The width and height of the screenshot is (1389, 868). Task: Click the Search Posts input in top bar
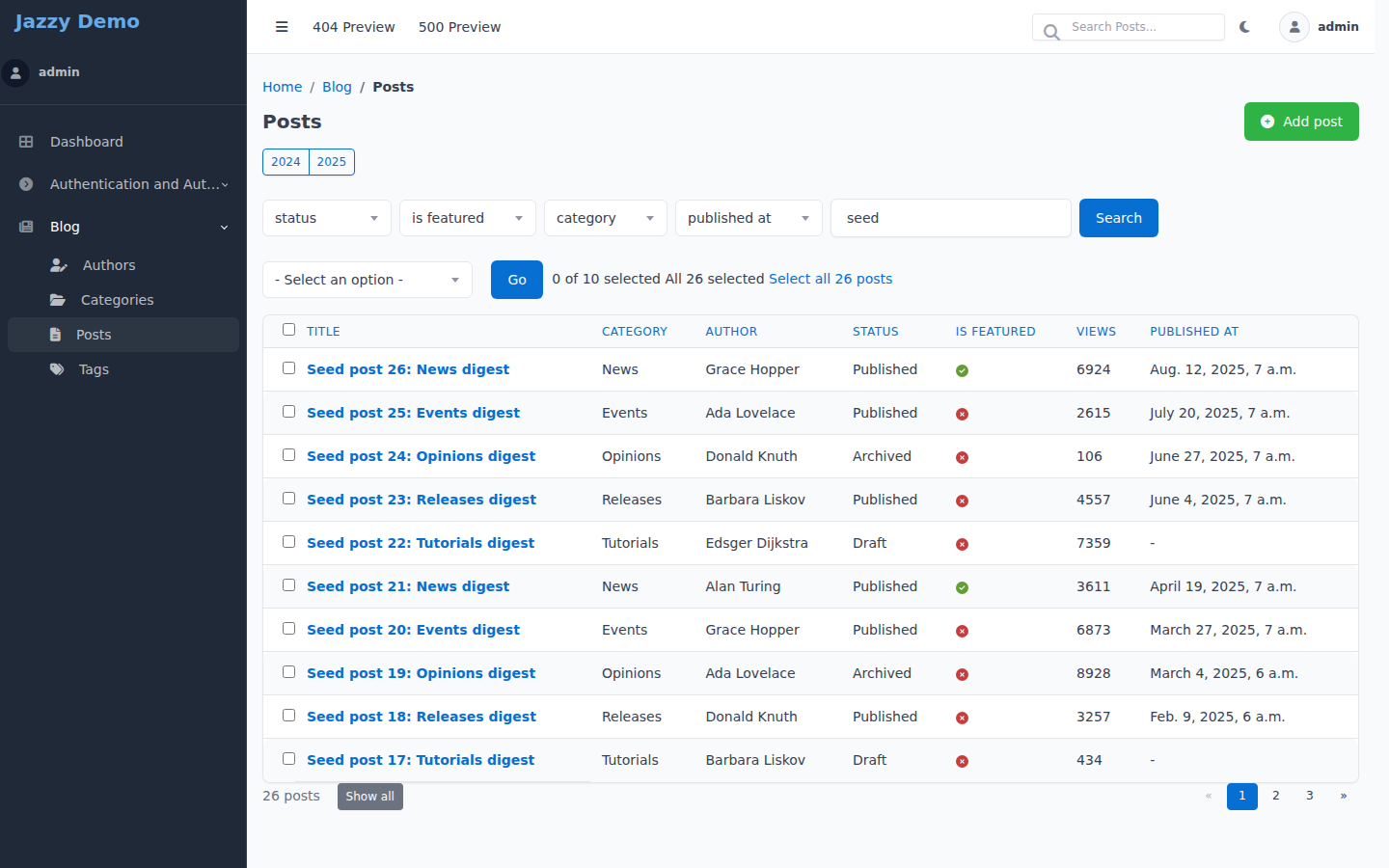pos(1129,27)
